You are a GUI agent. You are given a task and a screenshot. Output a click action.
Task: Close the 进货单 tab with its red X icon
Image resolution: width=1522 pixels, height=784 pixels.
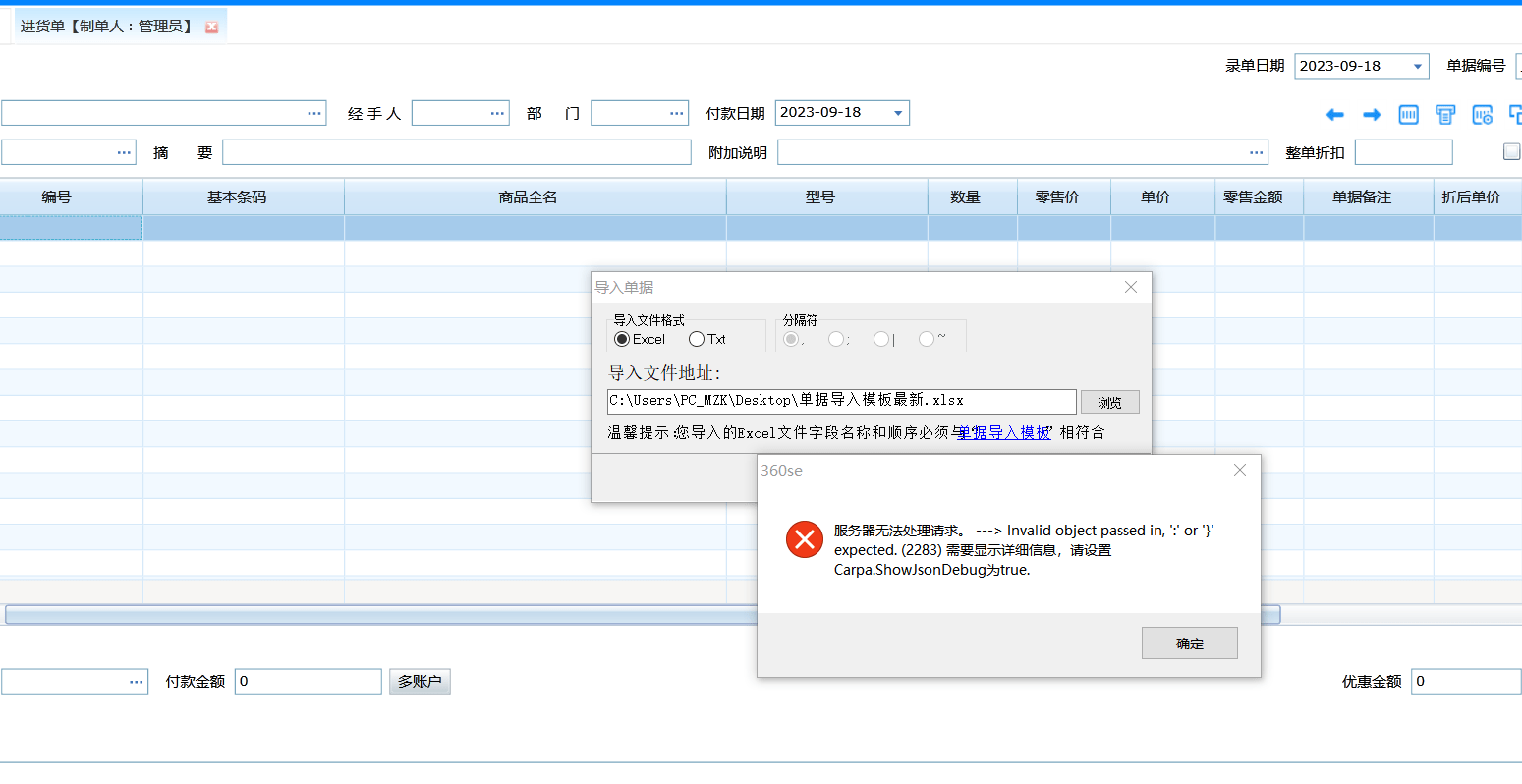tap(211, 28)
